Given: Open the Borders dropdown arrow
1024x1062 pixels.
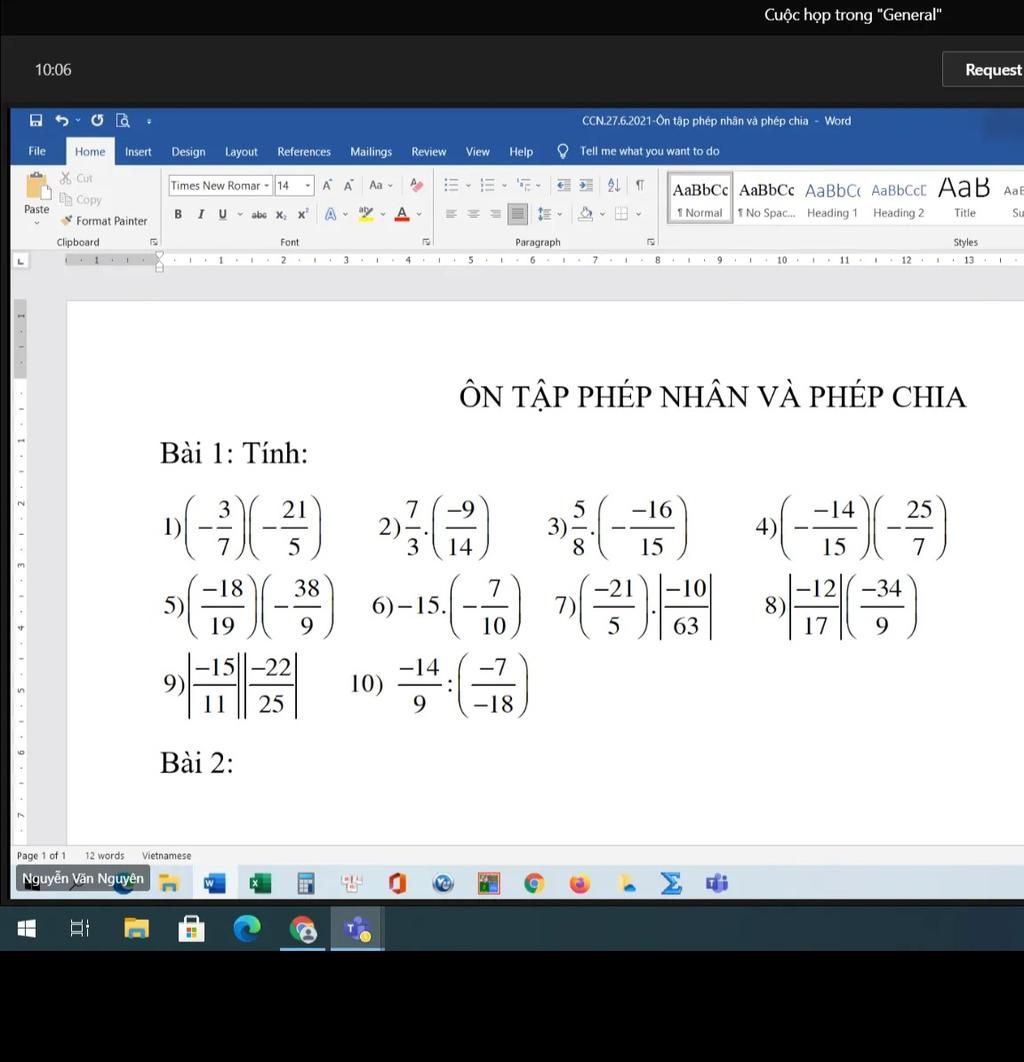Looking at the screenshot, I should tap(639, 214).
